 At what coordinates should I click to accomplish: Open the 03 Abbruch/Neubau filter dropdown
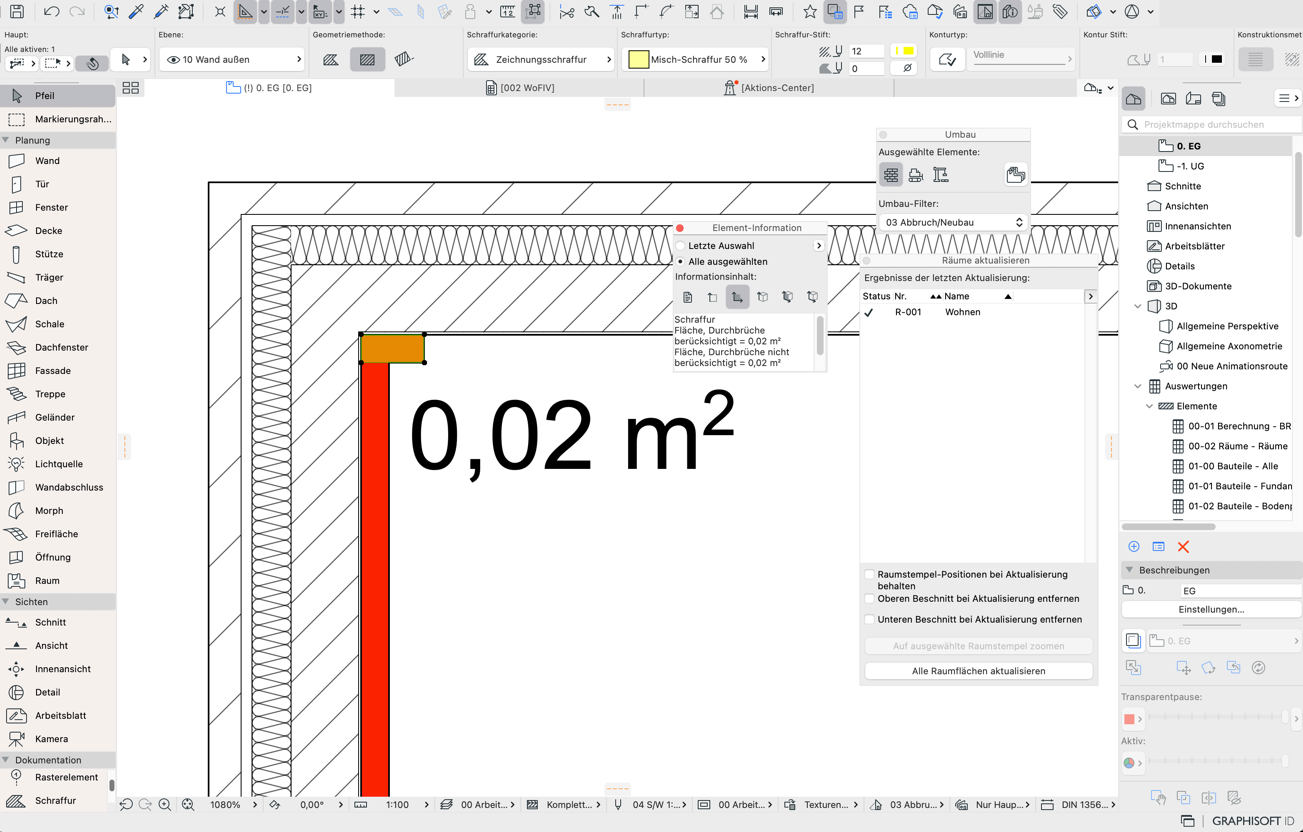click(953, 222)
